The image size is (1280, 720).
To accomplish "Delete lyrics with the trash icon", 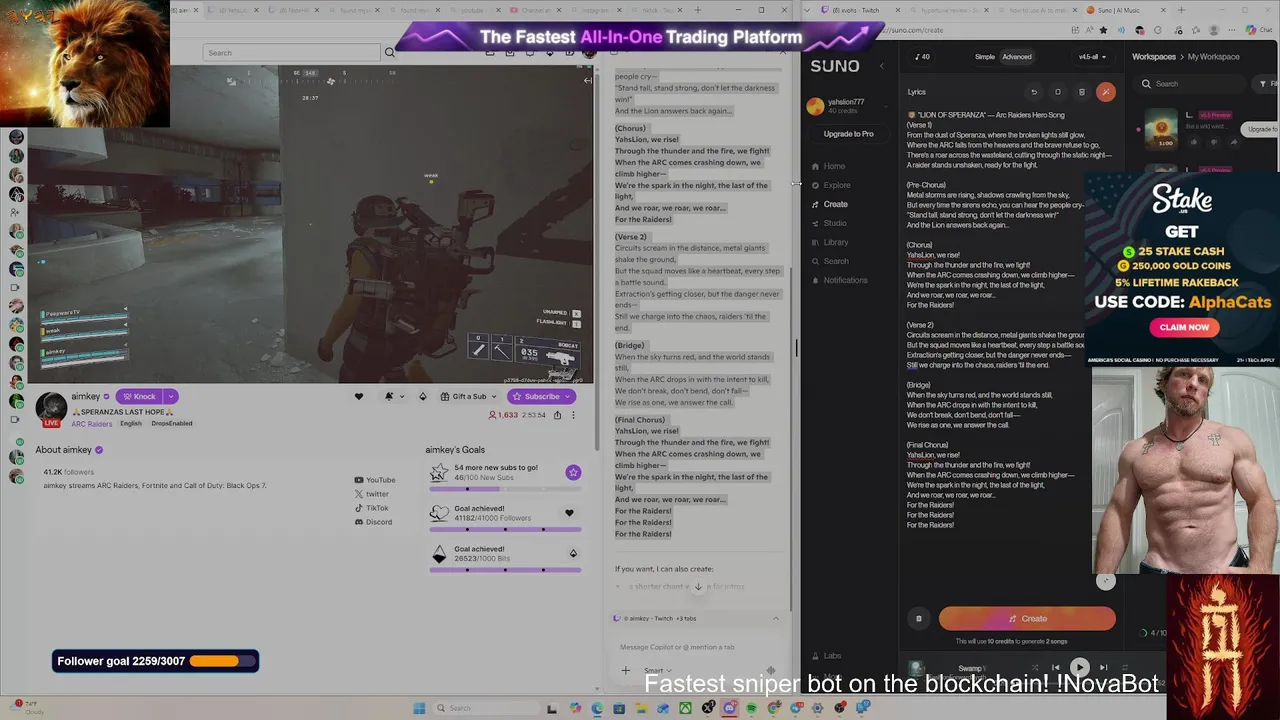I will [1082, 92].
